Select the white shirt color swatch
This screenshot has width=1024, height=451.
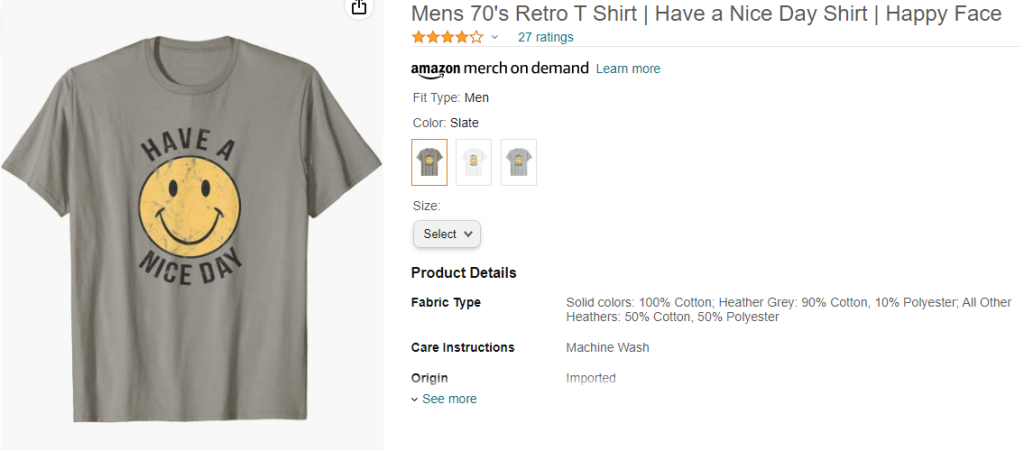point(473,163)
